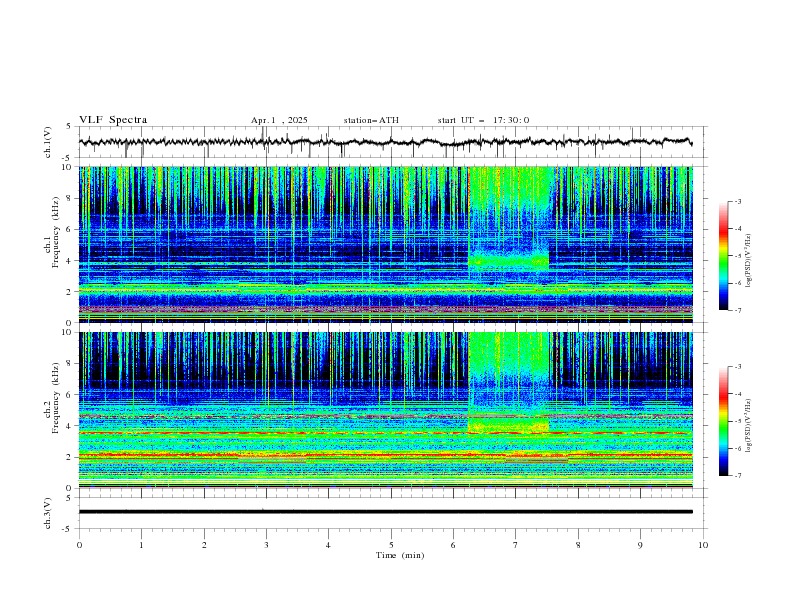Click the "-3" label on ch.1 colorbar

738,201
